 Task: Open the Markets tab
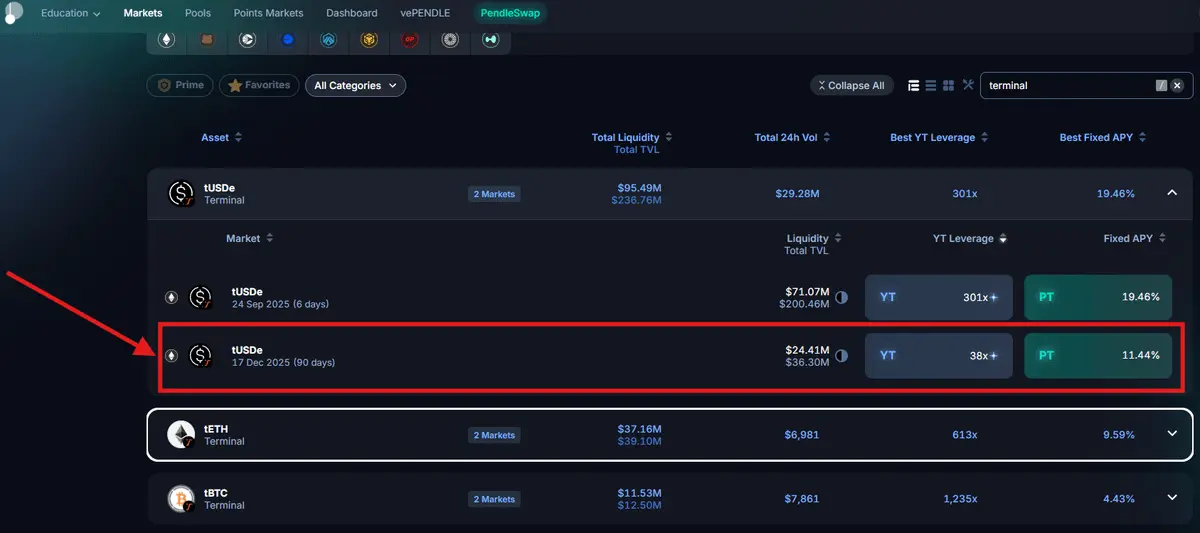[143, 13]
